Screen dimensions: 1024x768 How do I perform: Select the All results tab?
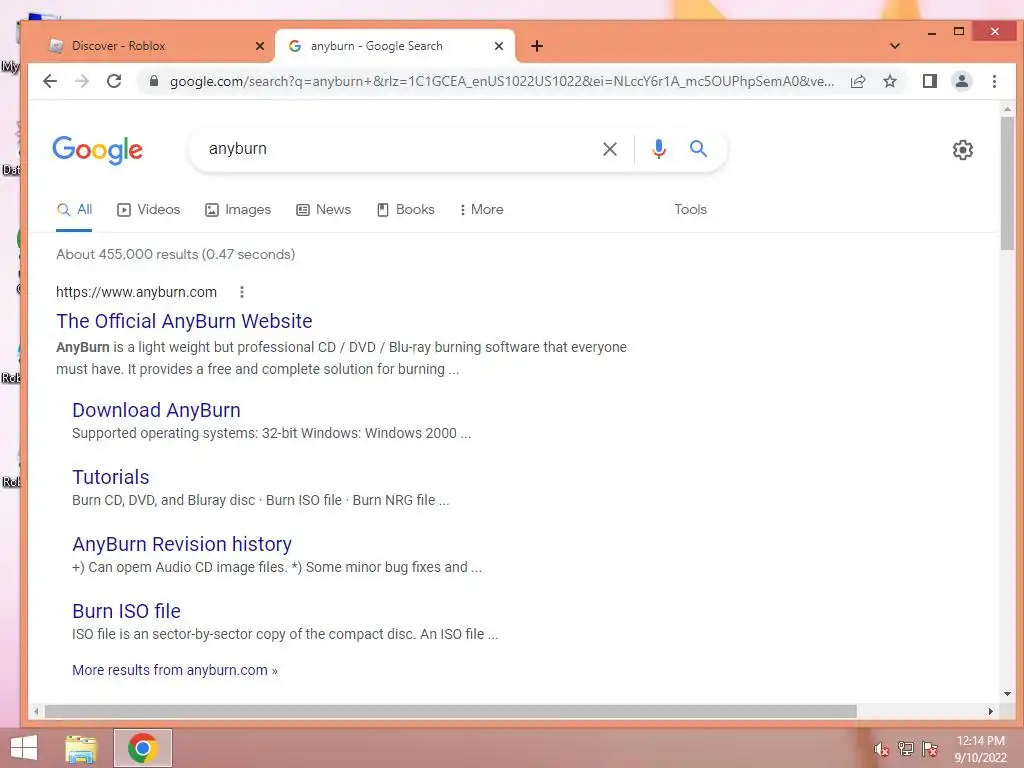[x=74, y=210]
